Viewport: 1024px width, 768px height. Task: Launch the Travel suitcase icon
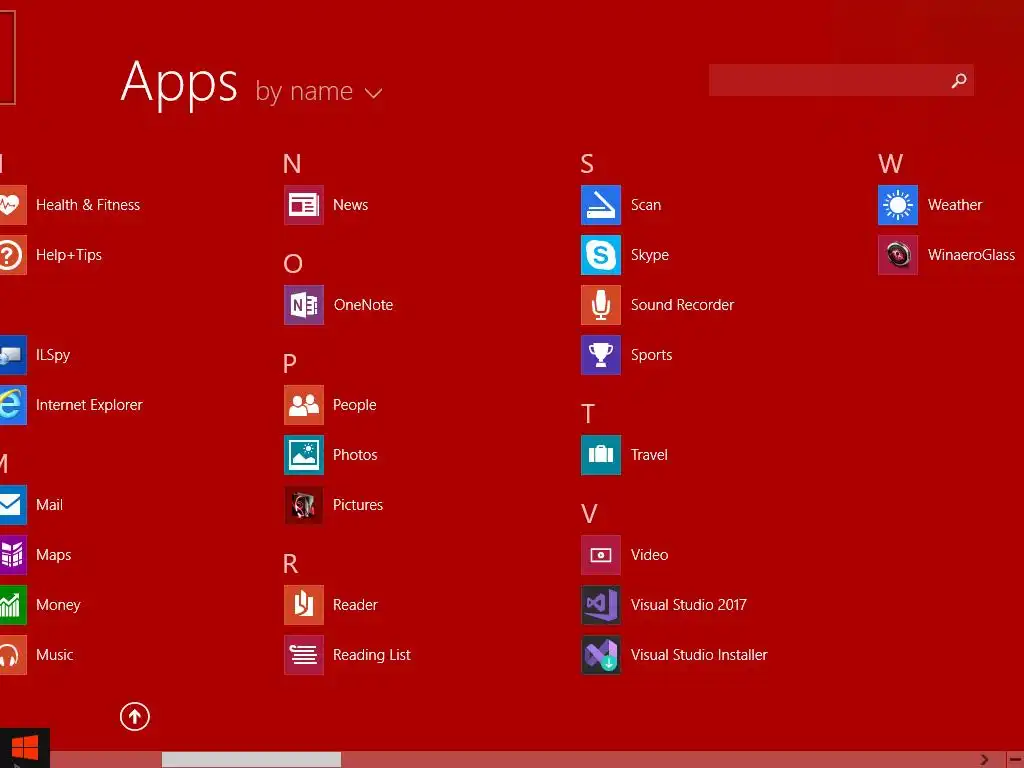click(x=601, y=455)
